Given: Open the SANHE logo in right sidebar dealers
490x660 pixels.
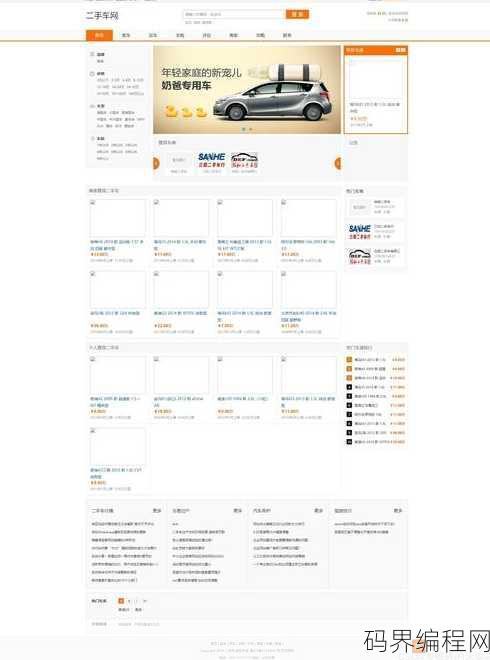Looking at the screenshot, I should (360, 232).
